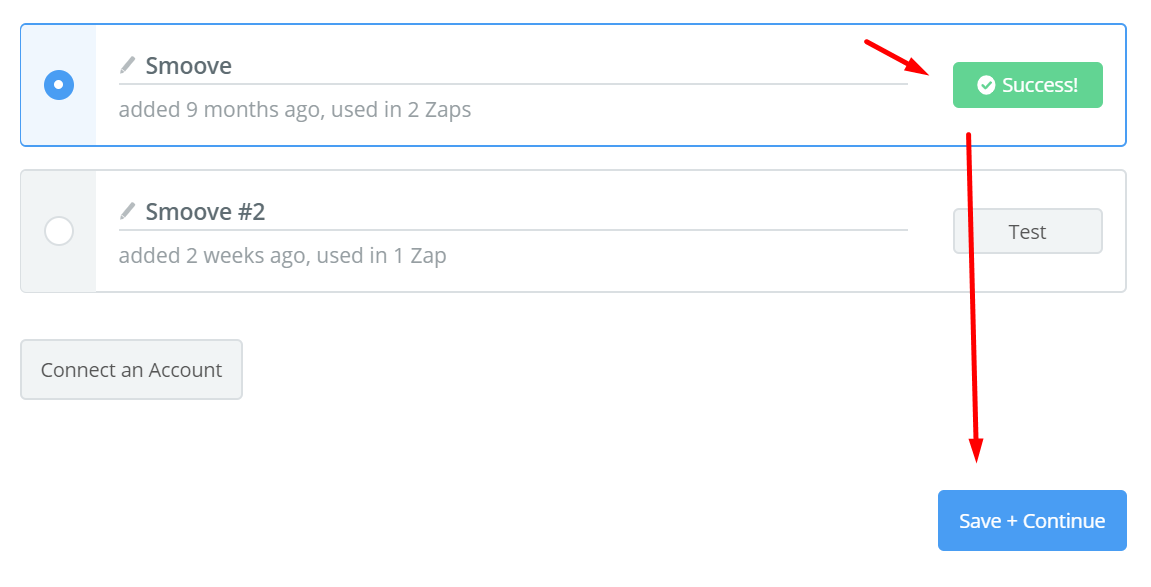This screenshot has height=587, width=1151.
Task: Open Connect an Account
Action: click(131, 370)
